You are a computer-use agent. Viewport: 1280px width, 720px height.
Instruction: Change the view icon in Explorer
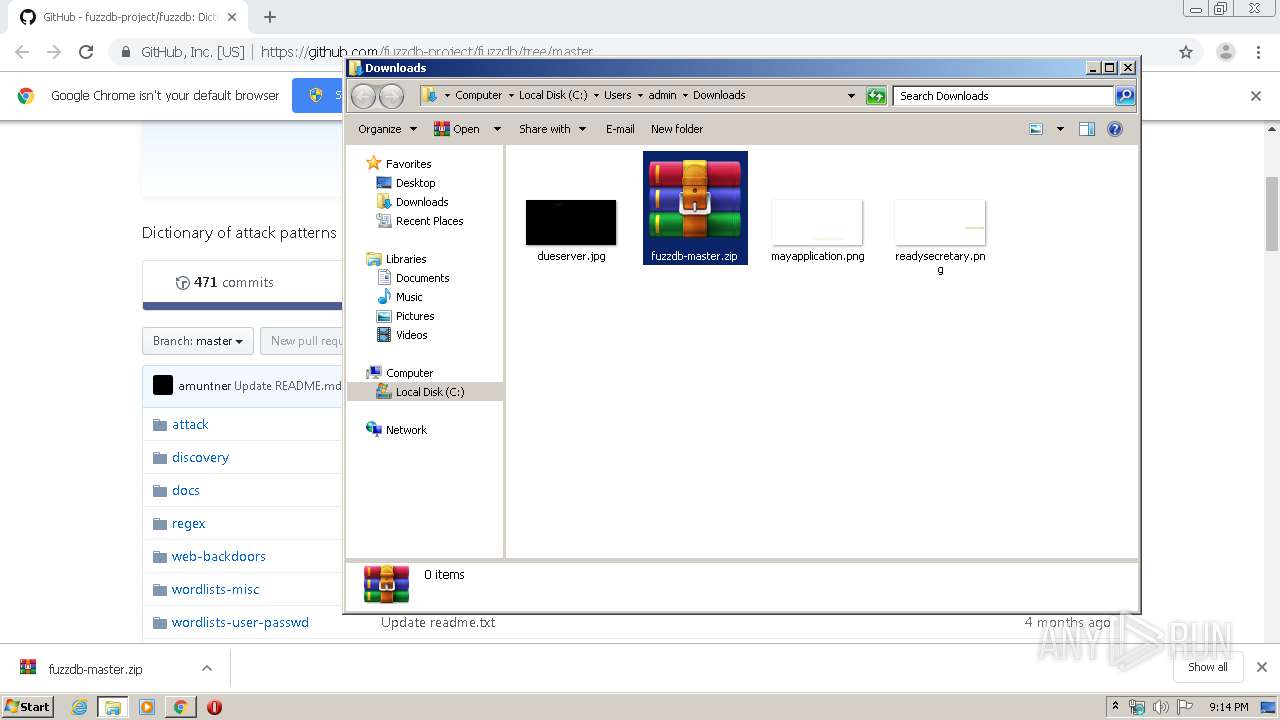coord(1036,129)
